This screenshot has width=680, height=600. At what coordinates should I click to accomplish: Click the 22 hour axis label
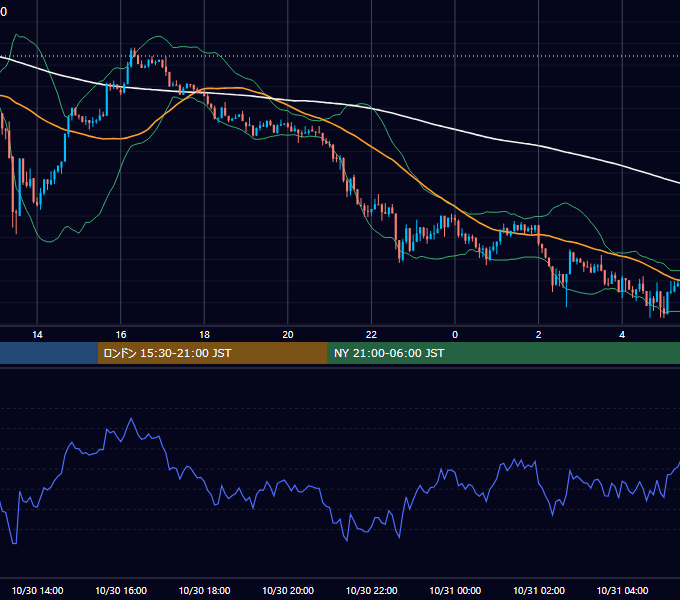pos(371,335)
